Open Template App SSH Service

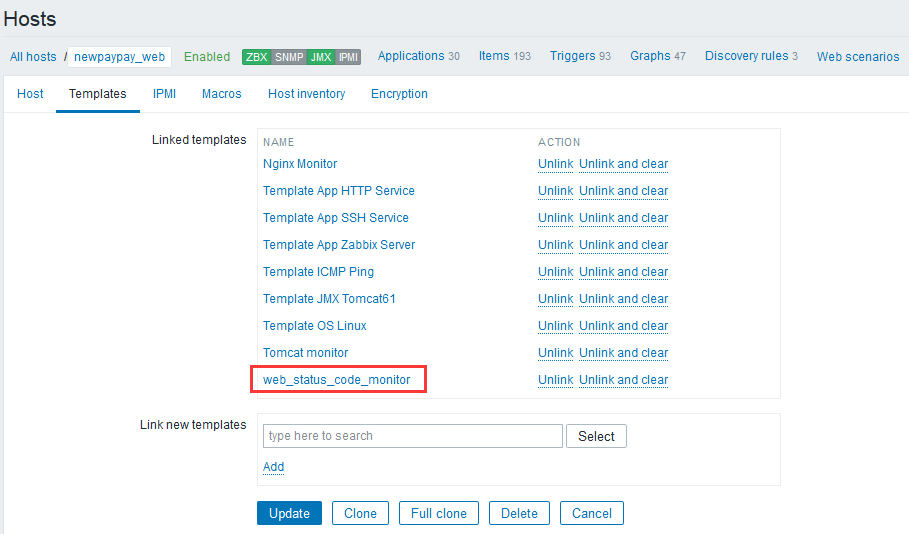tap(336, 218)
